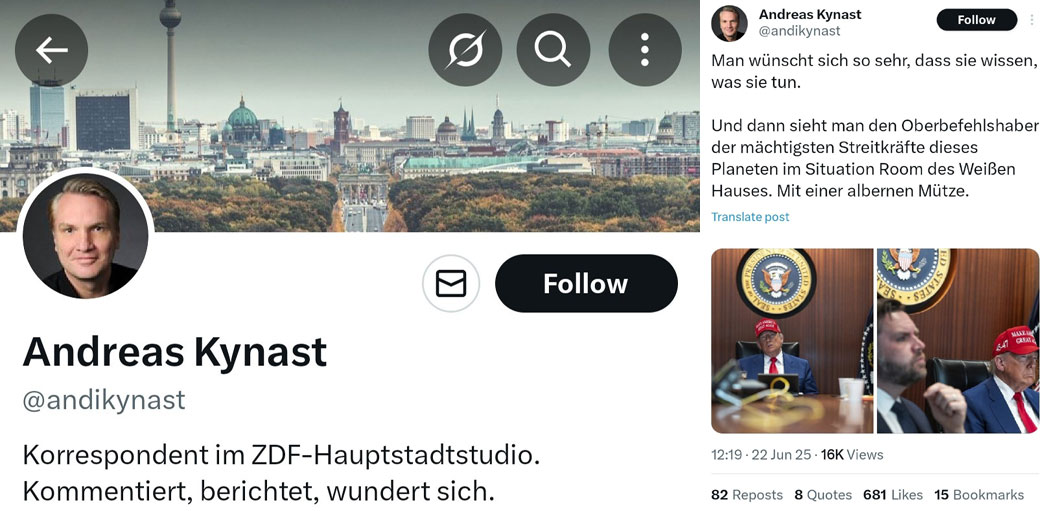Viewport: 1050px width, 511px height.
Task: View the 8 Quotes list
Action: pos(823,495)
